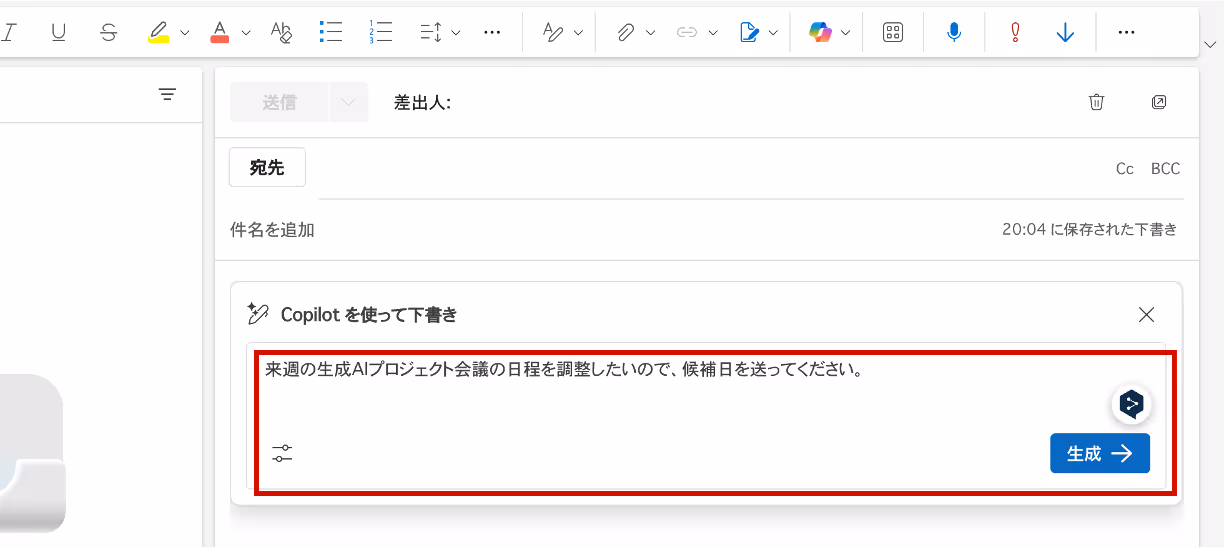Insert a bulleted list

[331, 32]
